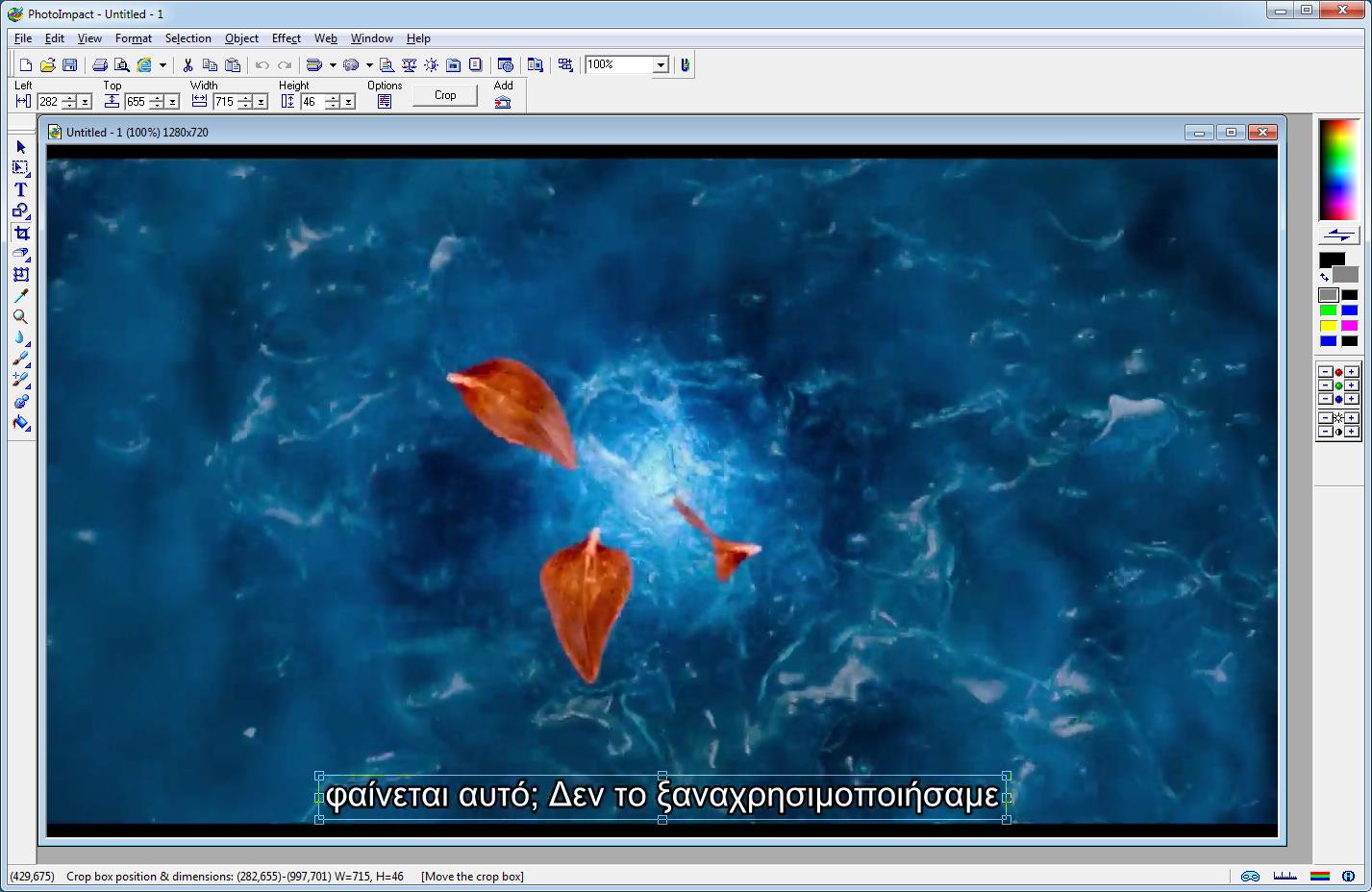Click the Add icon in crop toolbar

(x=503, y=101)
